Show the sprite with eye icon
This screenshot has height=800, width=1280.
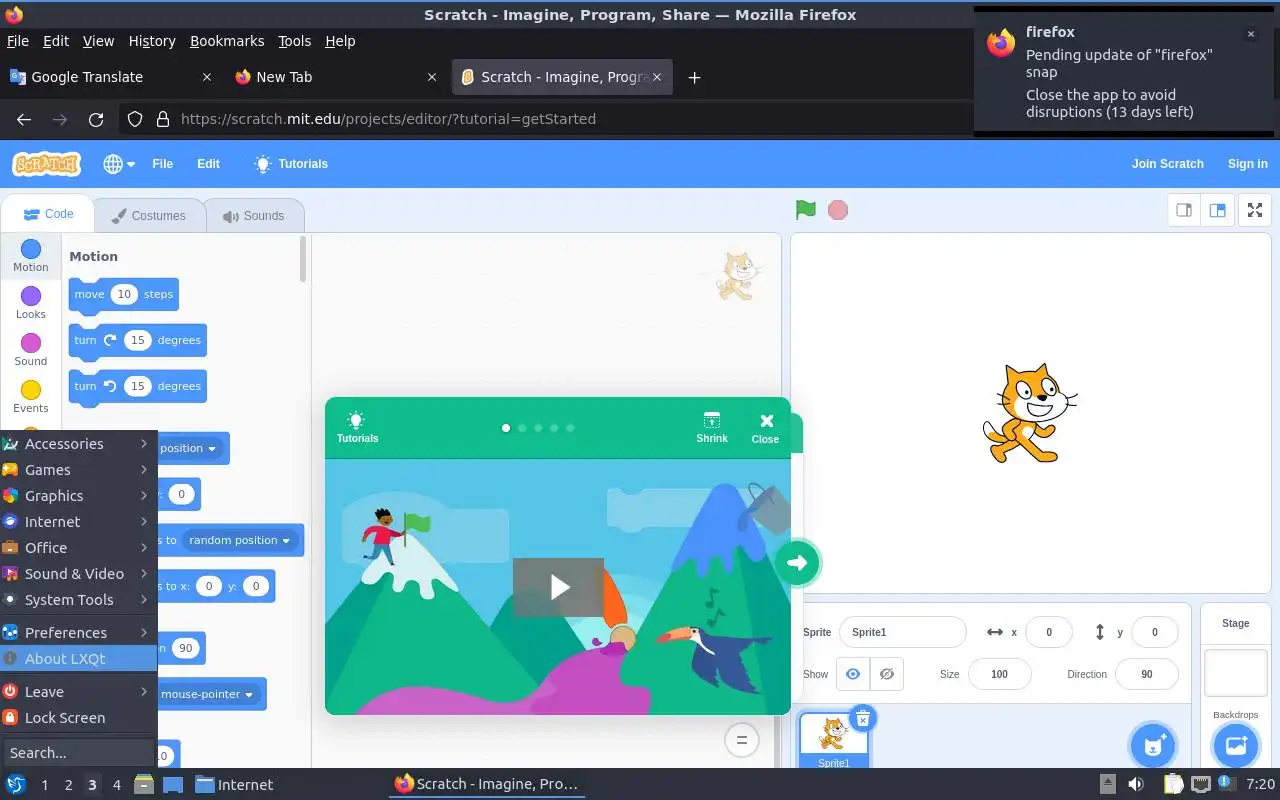click(853, 674)
